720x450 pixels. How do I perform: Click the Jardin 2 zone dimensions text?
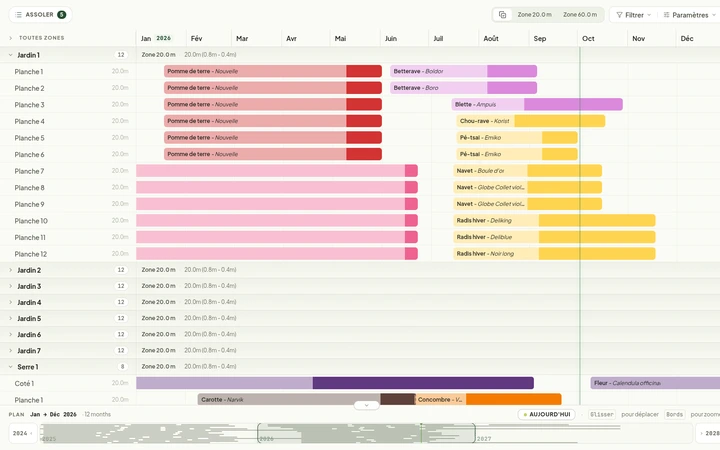pos(210,270)
